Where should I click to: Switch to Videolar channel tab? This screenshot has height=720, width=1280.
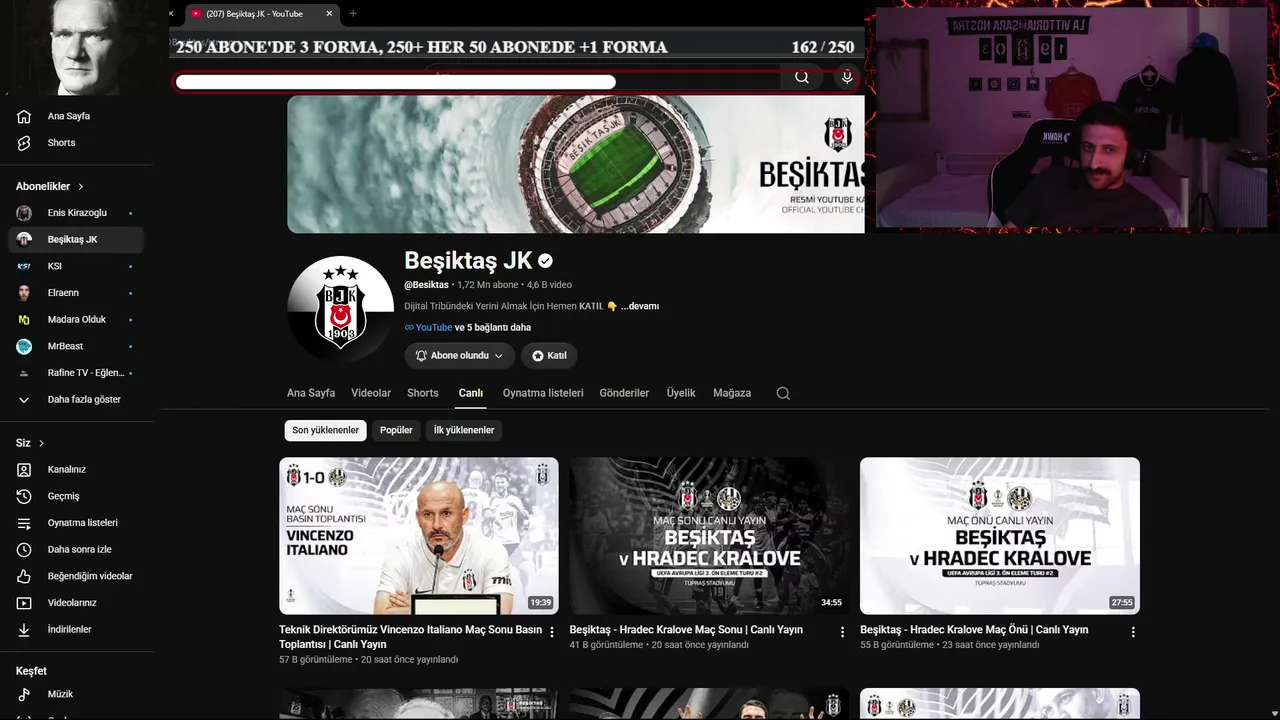point(371,393)
